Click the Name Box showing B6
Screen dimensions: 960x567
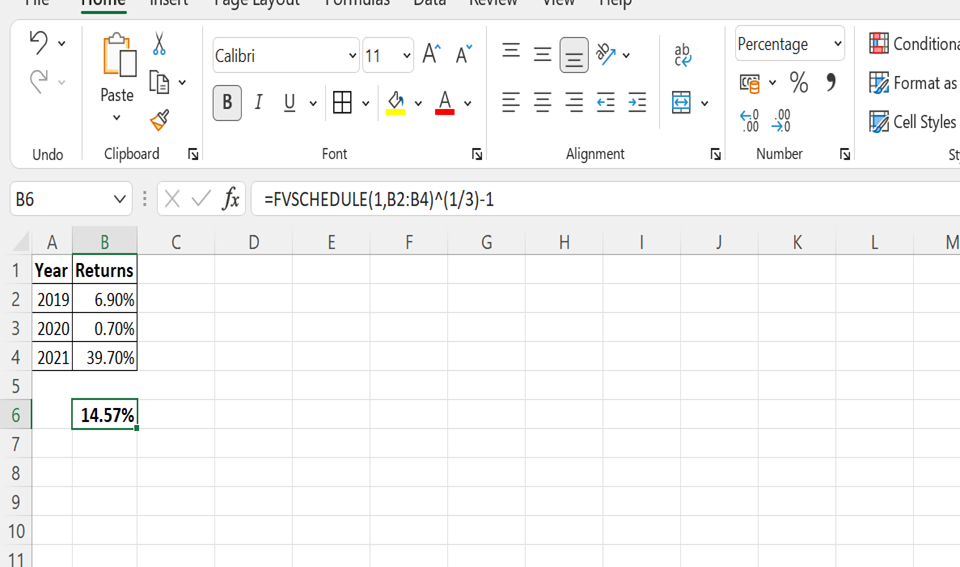[59, 199]
